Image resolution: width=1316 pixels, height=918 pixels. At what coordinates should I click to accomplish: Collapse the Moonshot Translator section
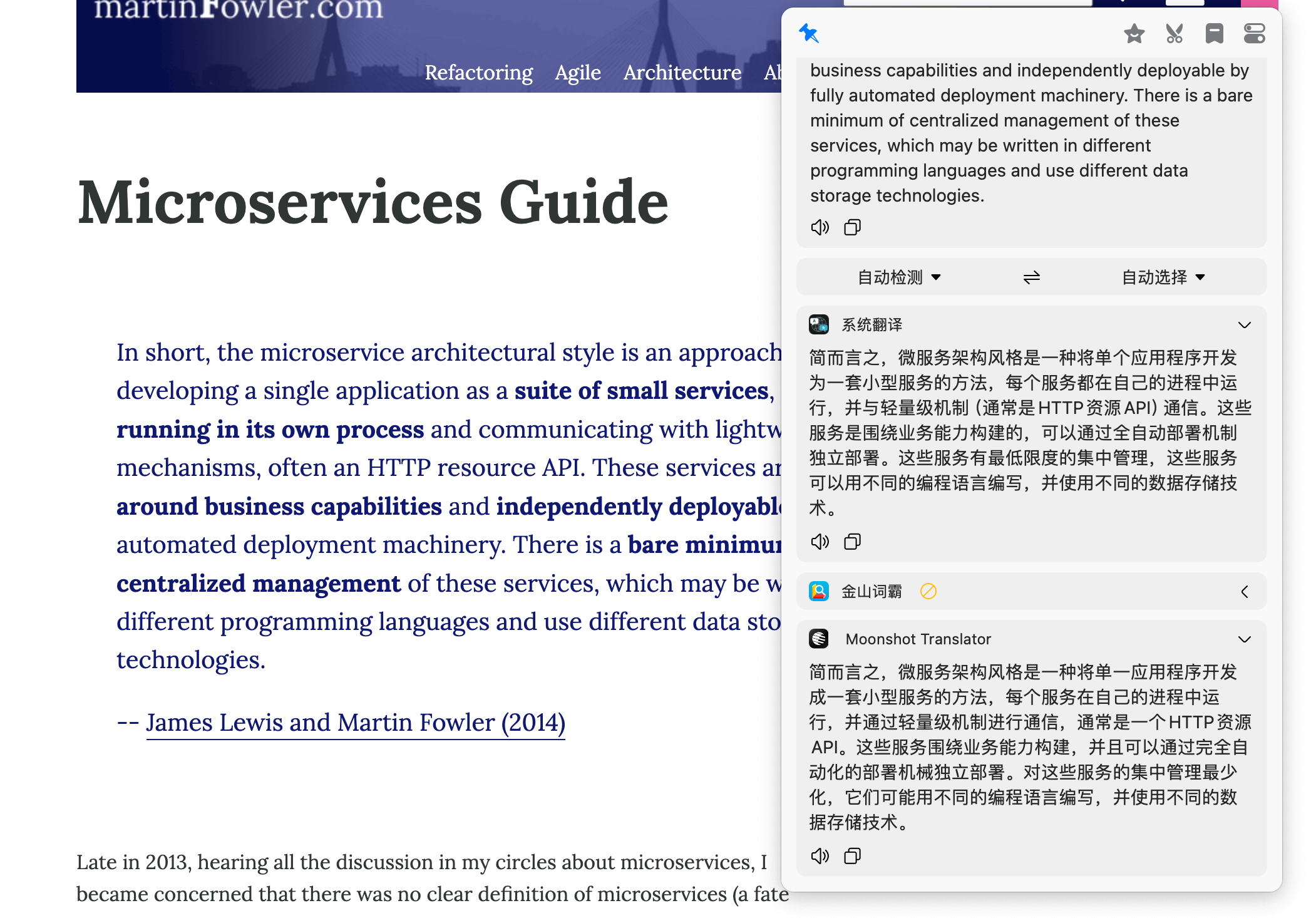click(x=1244, y=639)
